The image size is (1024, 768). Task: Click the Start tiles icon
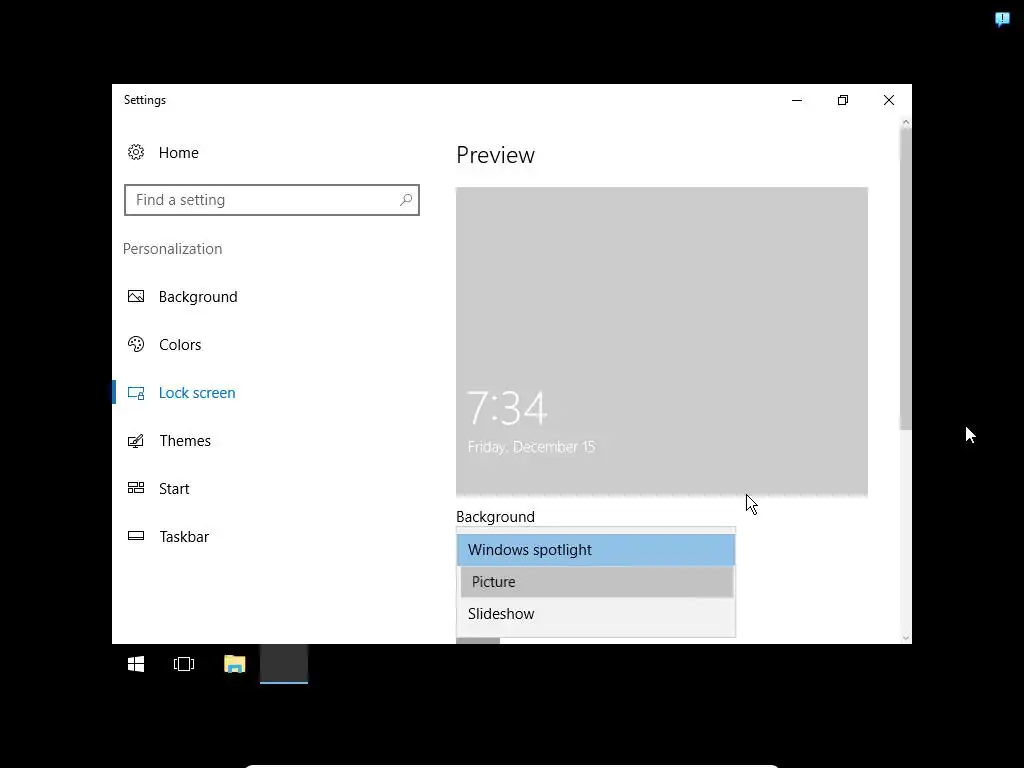pos(136,488)
